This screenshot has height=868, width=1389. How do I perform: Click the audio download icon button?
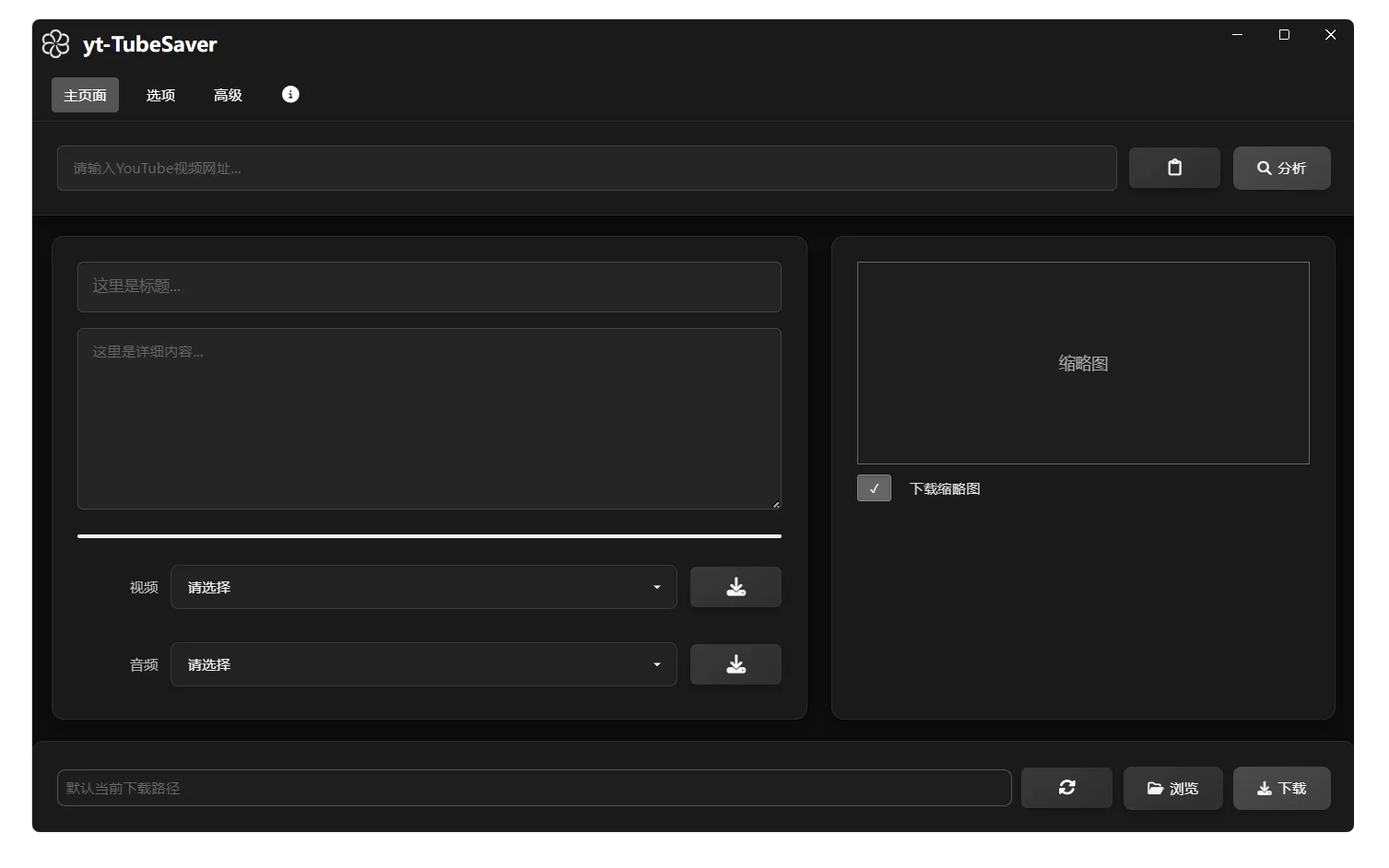(736, 664)
